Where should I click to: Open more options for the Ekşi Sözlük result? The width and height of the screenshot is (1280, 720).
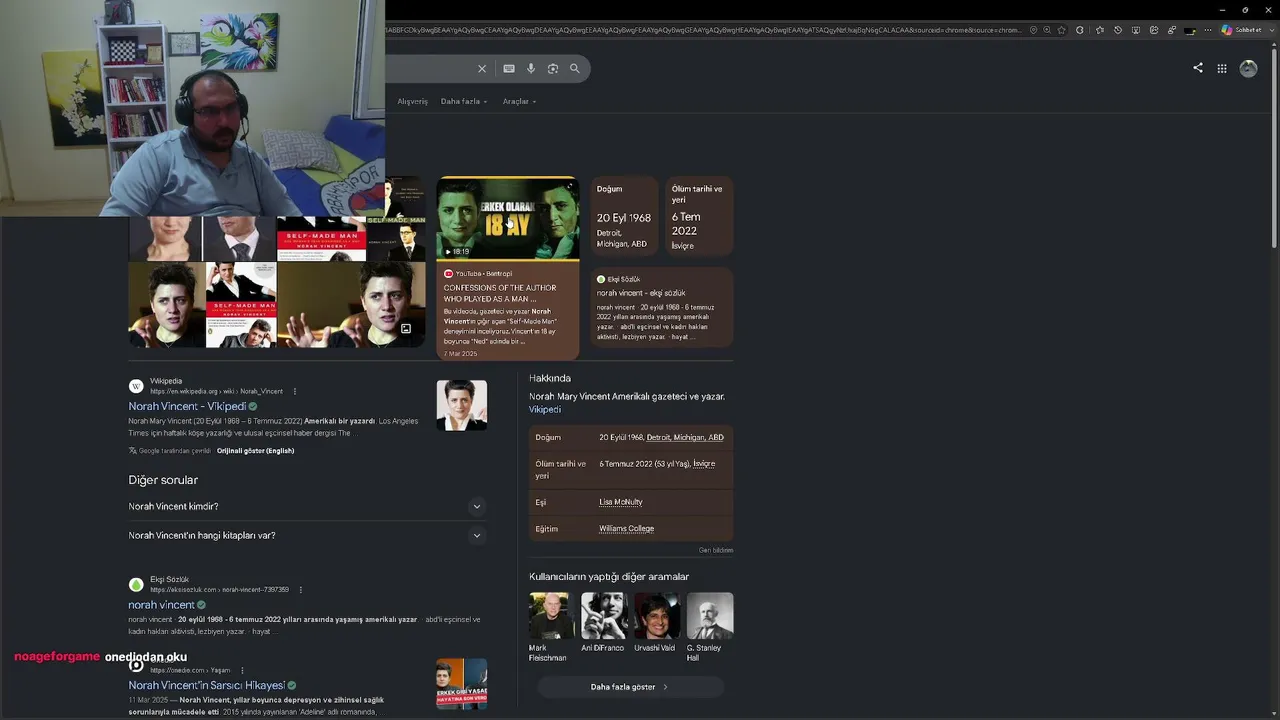point(300,590)
